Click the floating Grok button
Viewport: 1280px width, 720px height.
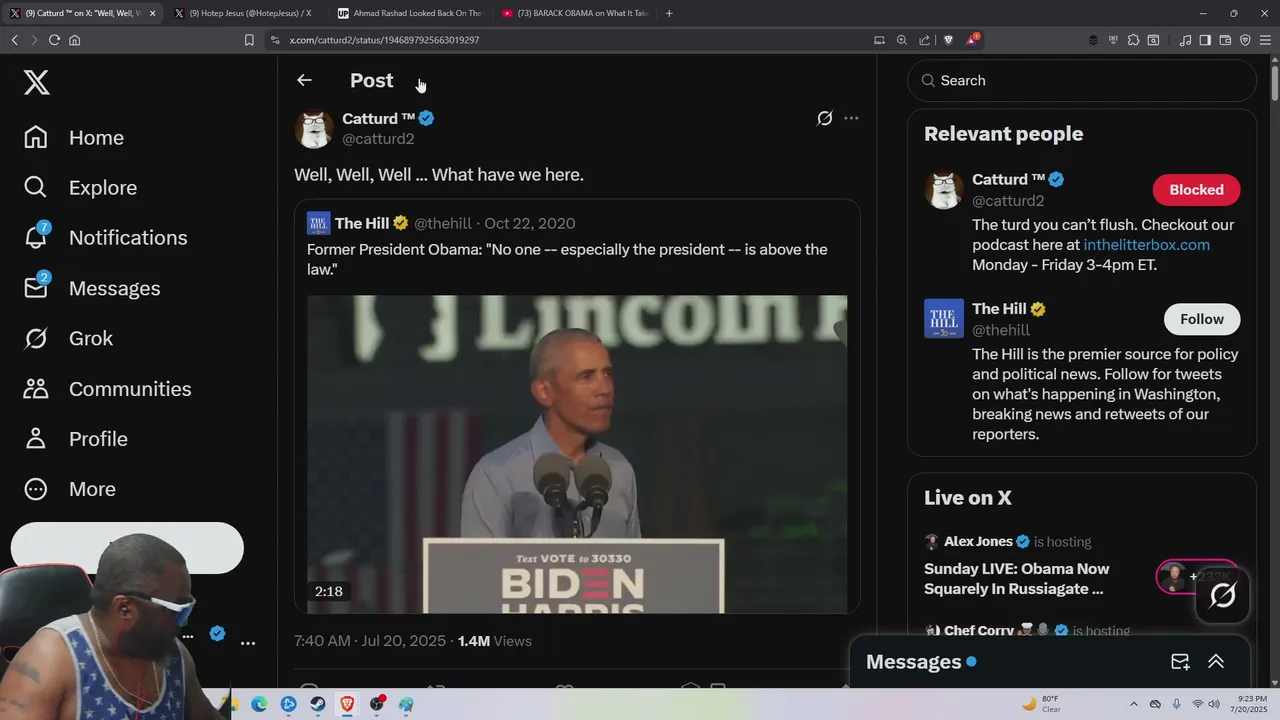(x=1222, y=596)
